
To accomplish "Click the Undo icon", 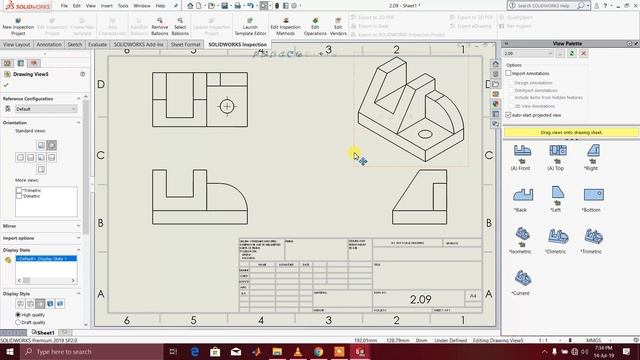I will pos(250,6).
